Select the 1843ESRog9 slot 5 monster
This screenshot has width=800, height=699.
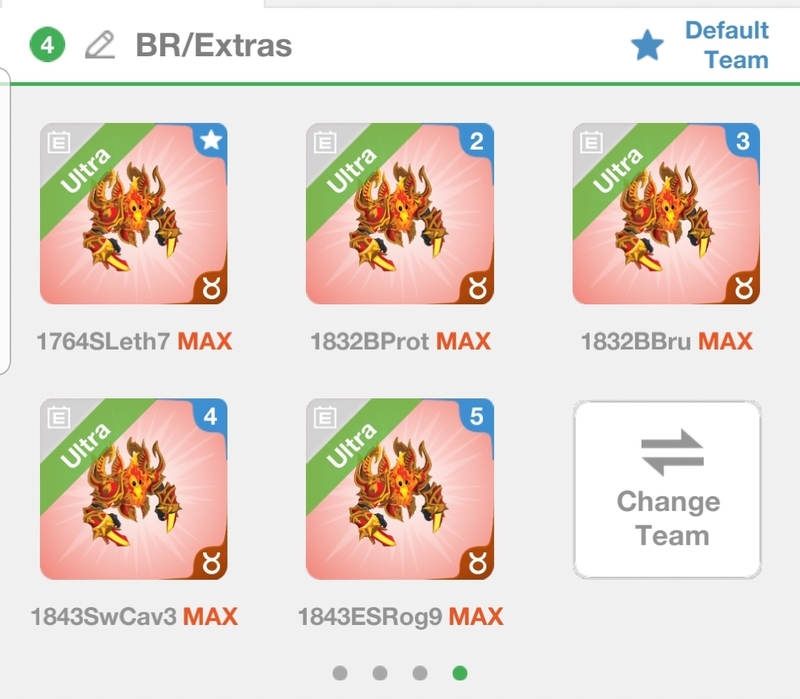pos(400,489)
